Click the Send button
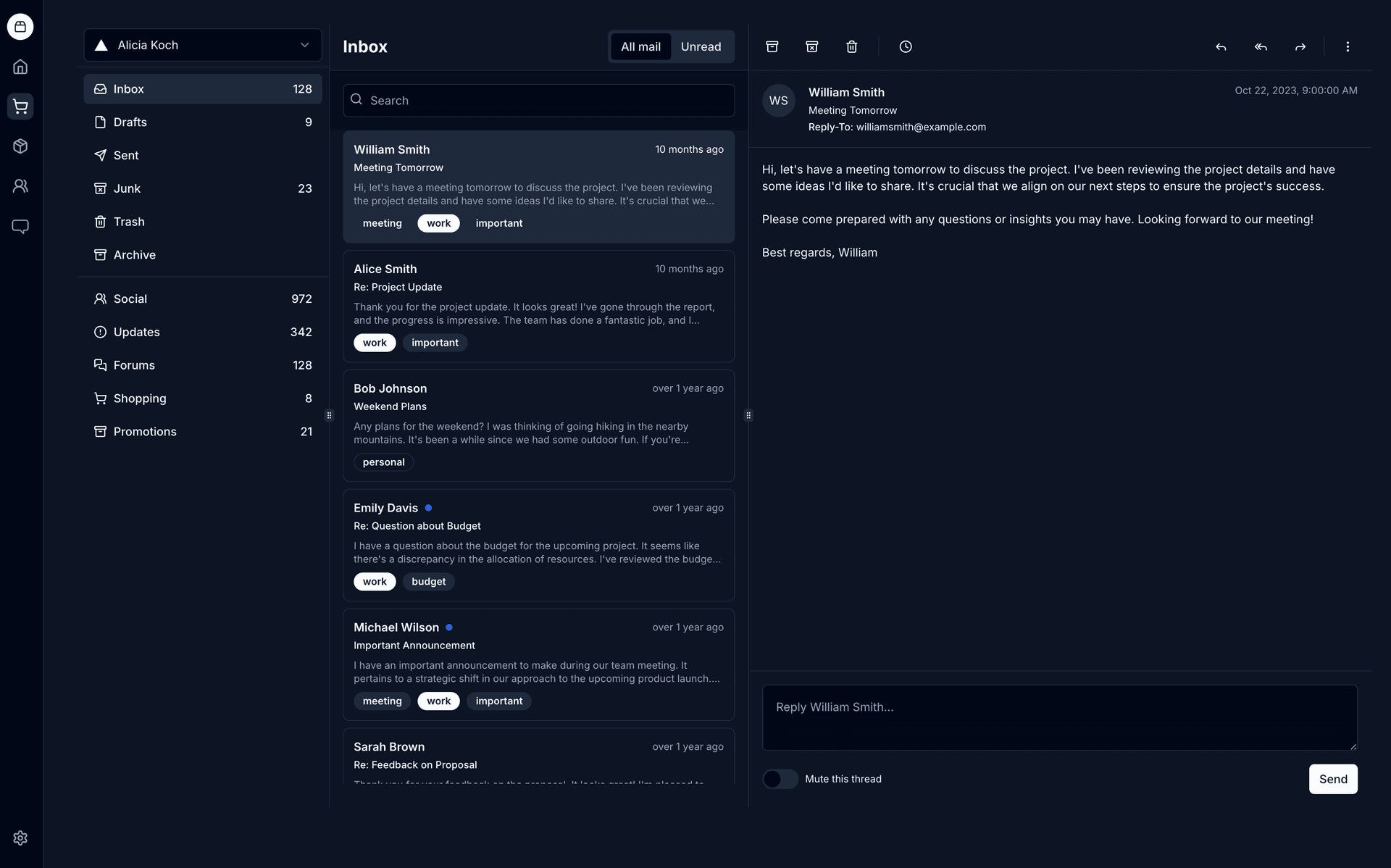1391x868 pixels. click(1333, 779)
